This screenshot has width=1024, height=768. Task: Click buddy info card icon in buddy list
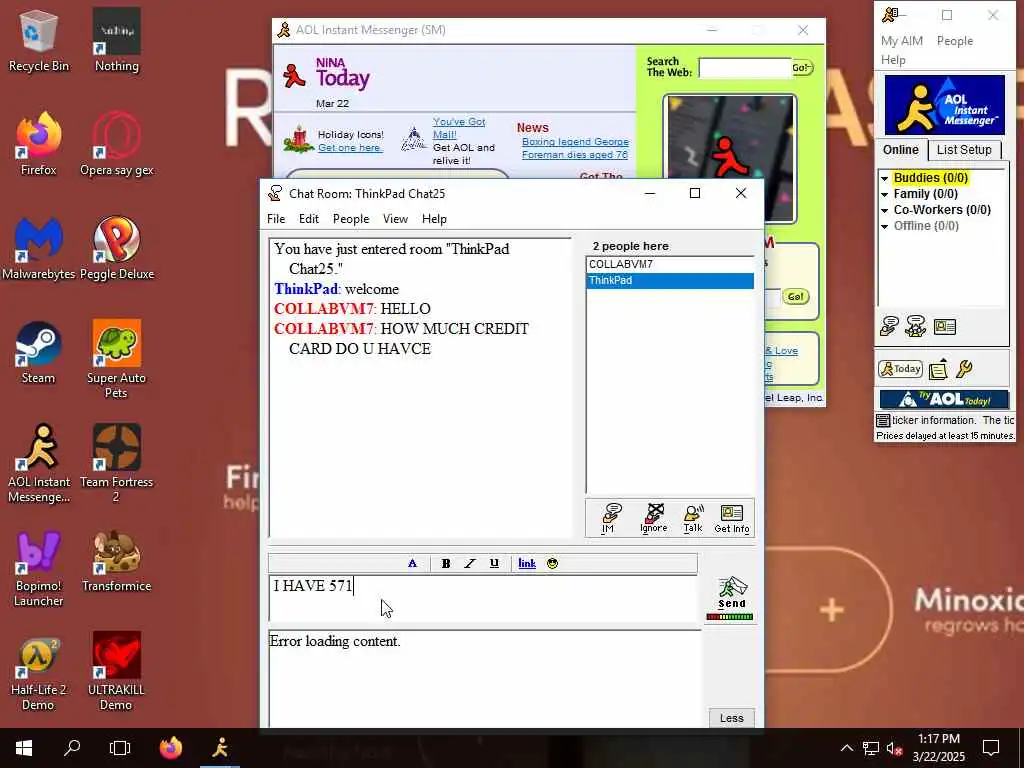click(945, 326)
